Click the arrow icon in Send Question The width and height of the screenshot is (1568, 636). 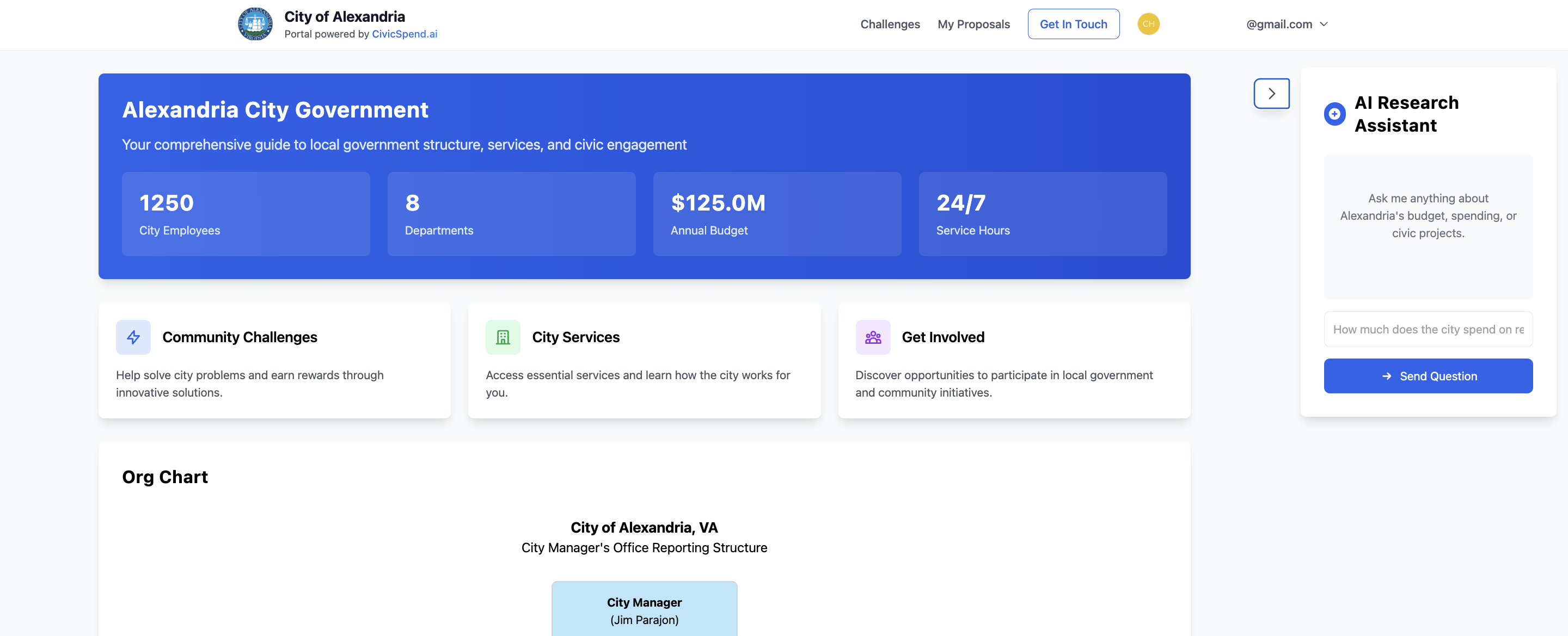point(1386,376)
